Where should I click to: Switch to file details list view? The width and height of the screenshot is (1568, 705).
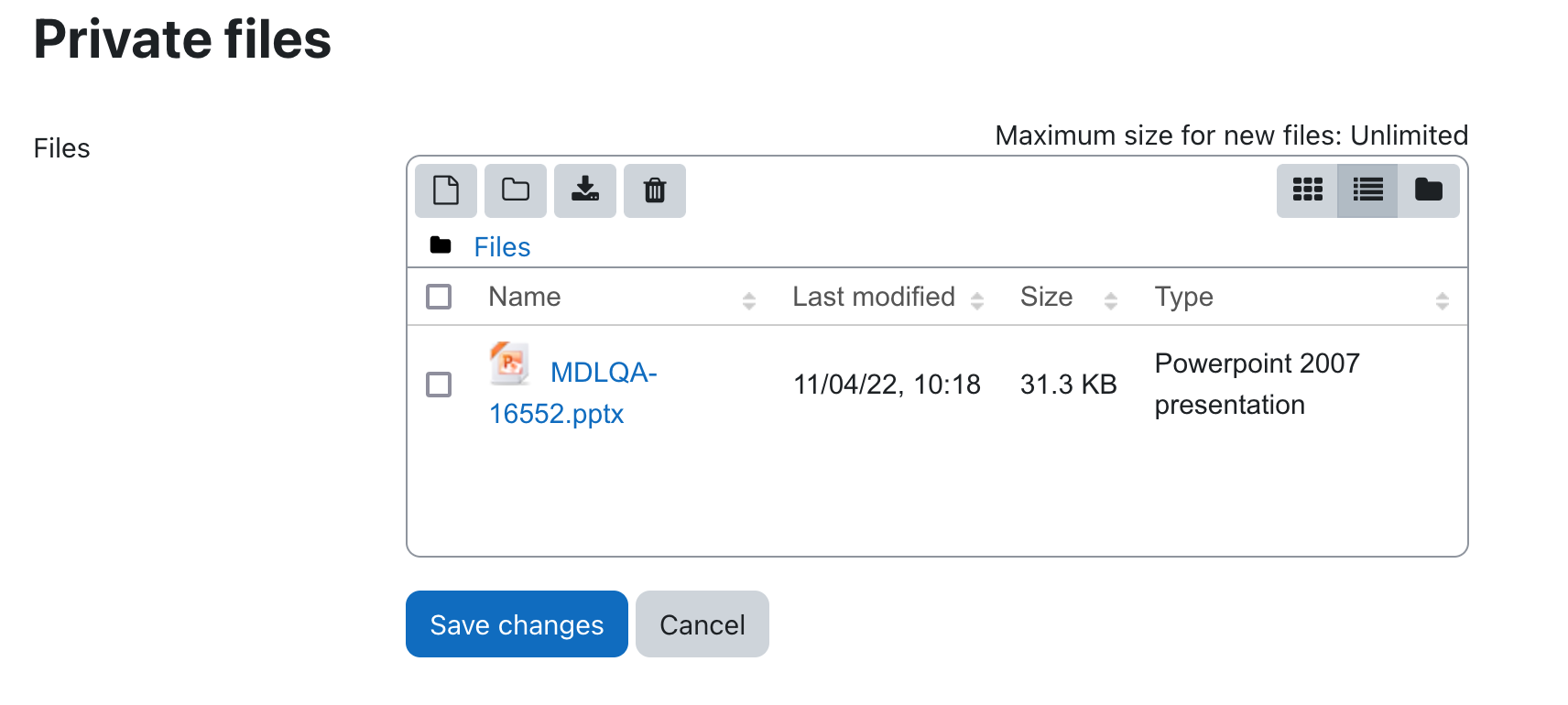click(x=1367, y=190)
